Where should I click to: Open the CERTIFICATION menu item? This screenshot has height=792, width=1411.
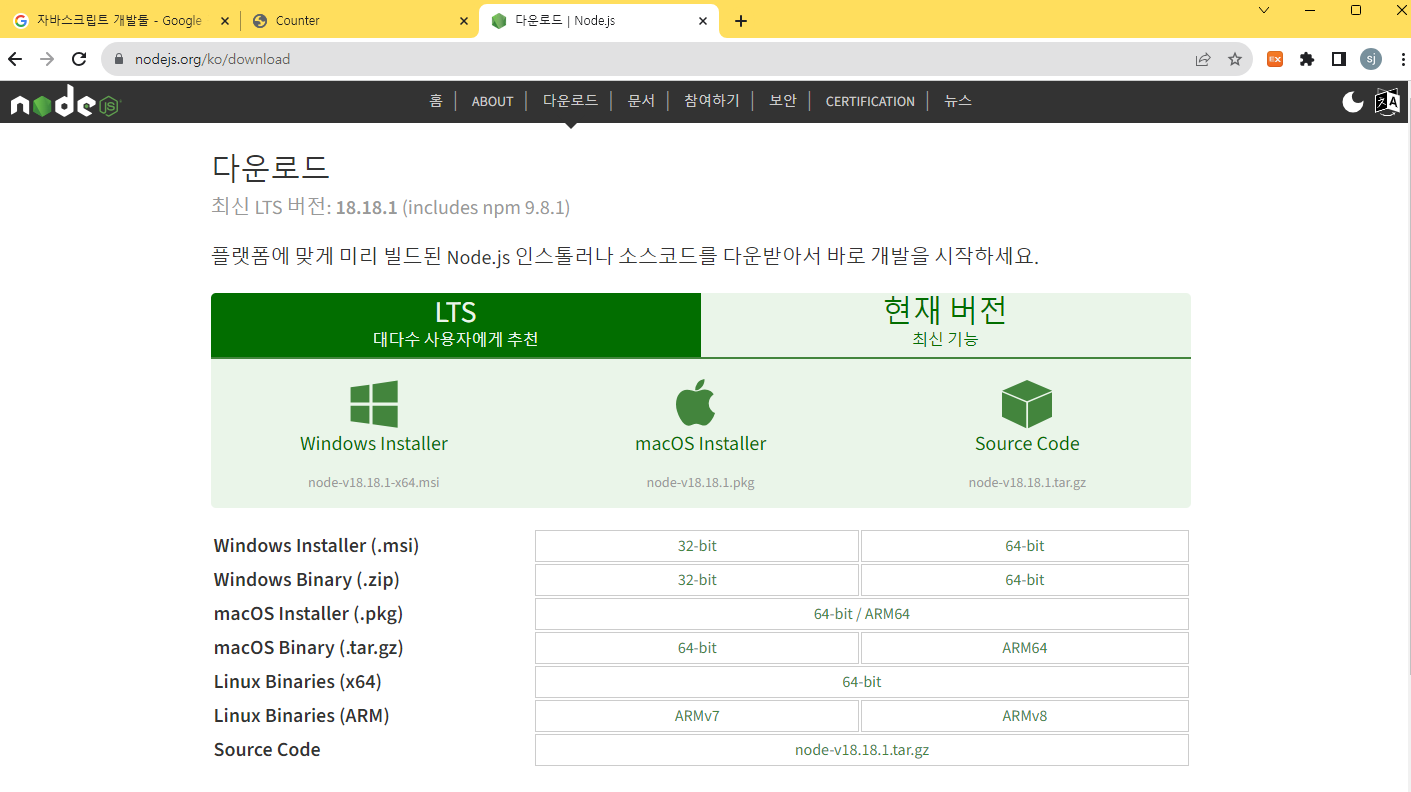pyautogui.click(x=870, y=101)
